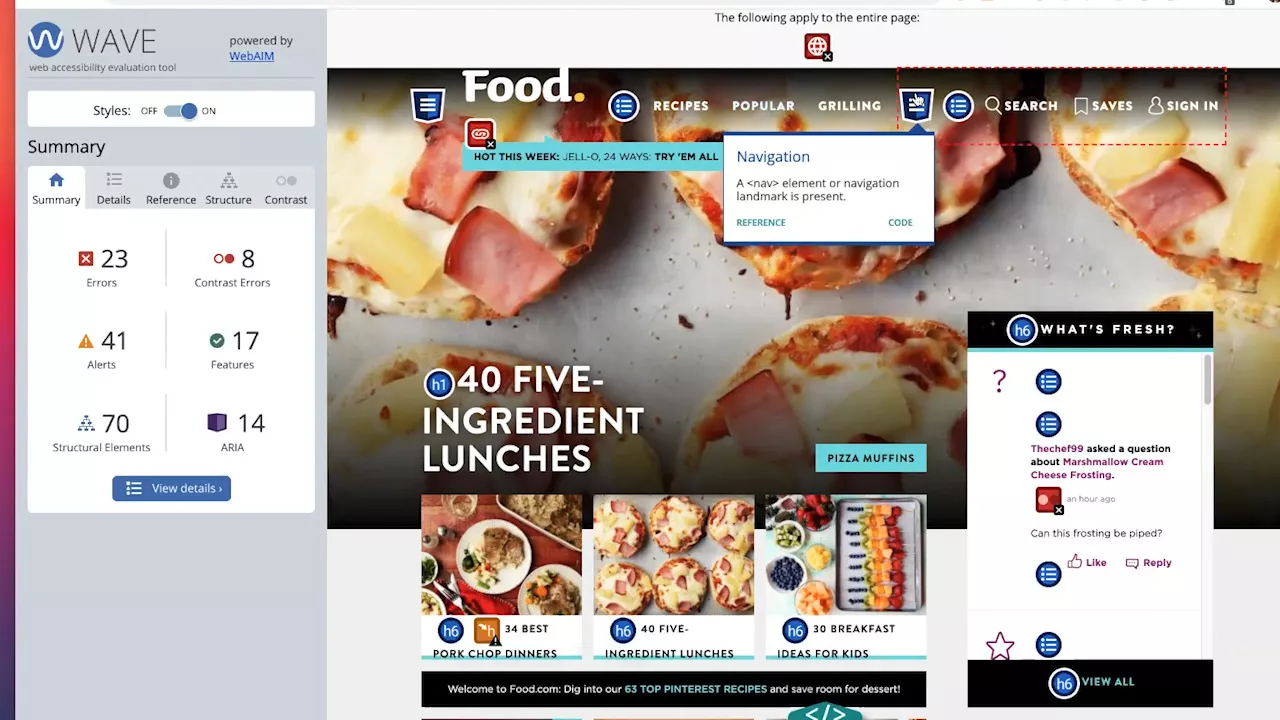Click CODE link in Navigation tooltip

click(x=900, y=223)
